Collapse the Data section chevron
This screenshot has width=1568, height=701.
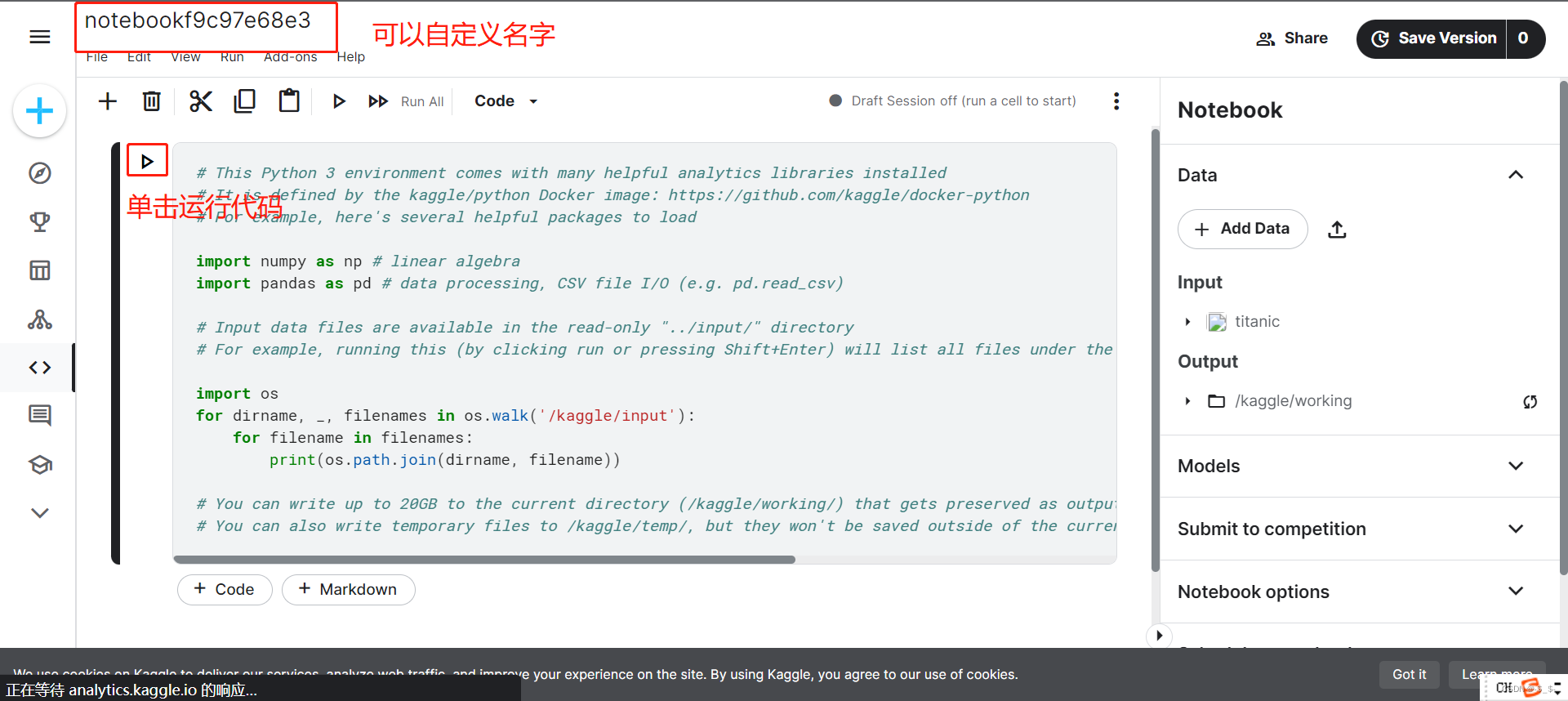(1516, 175)
